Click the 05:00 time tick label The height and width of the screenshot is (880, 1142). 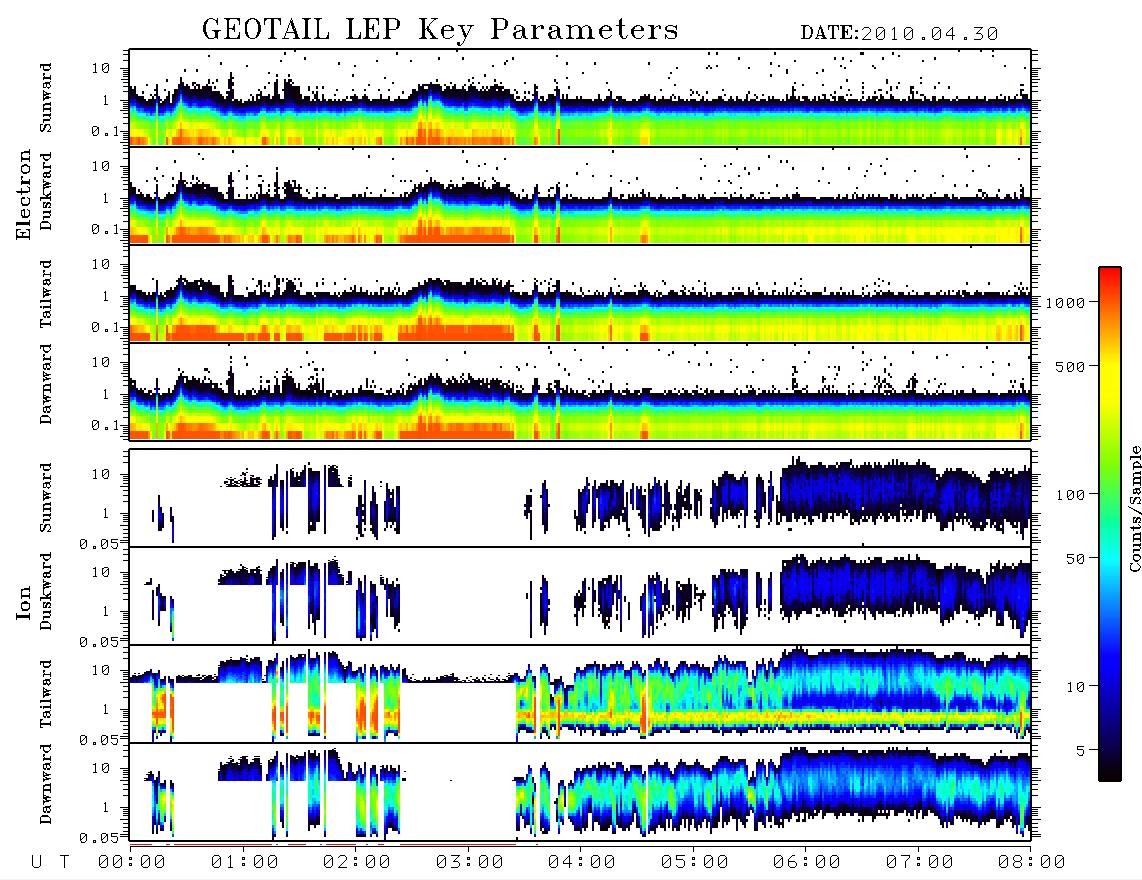pos(694,863)
